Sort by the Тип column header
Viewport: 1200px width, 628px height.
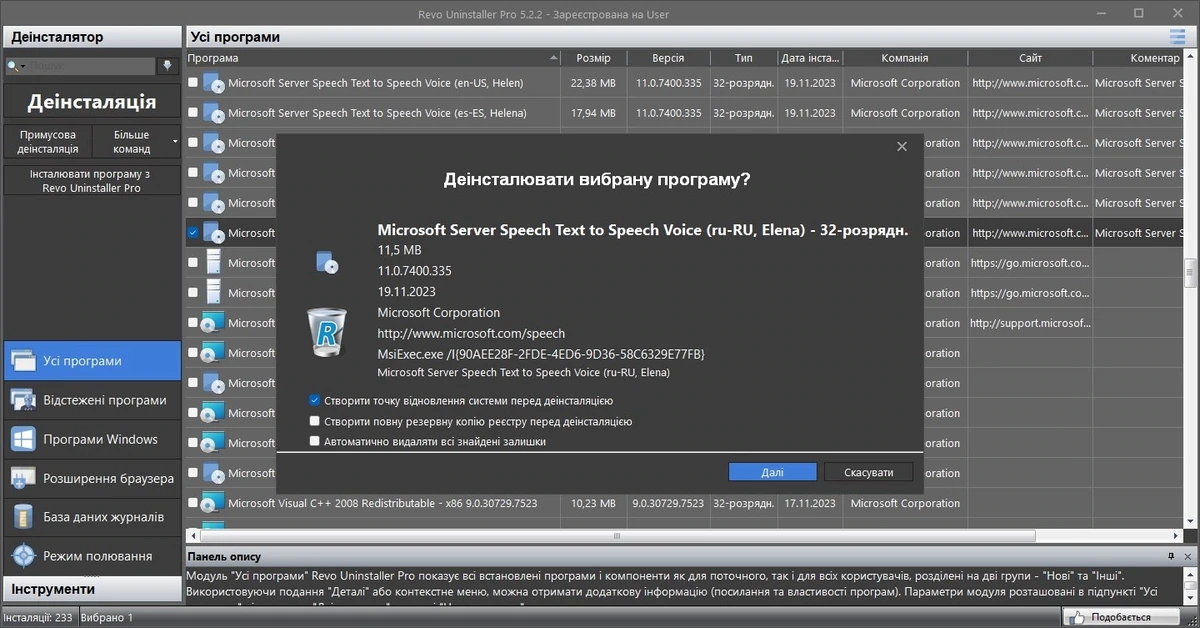coord(743,58)
